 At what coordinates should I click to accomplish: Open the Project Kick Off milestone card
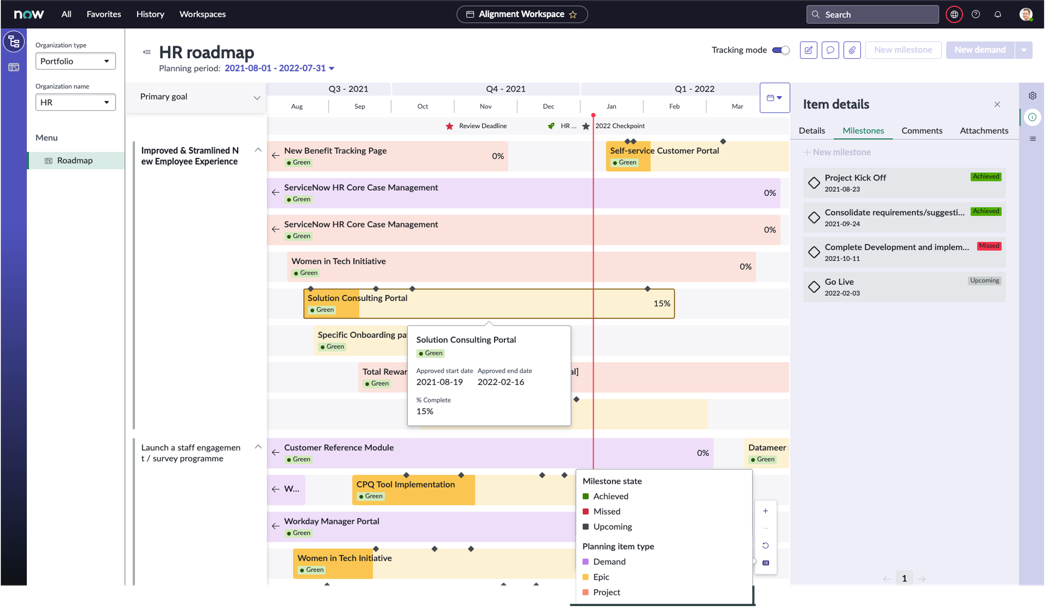click(905, 183)
